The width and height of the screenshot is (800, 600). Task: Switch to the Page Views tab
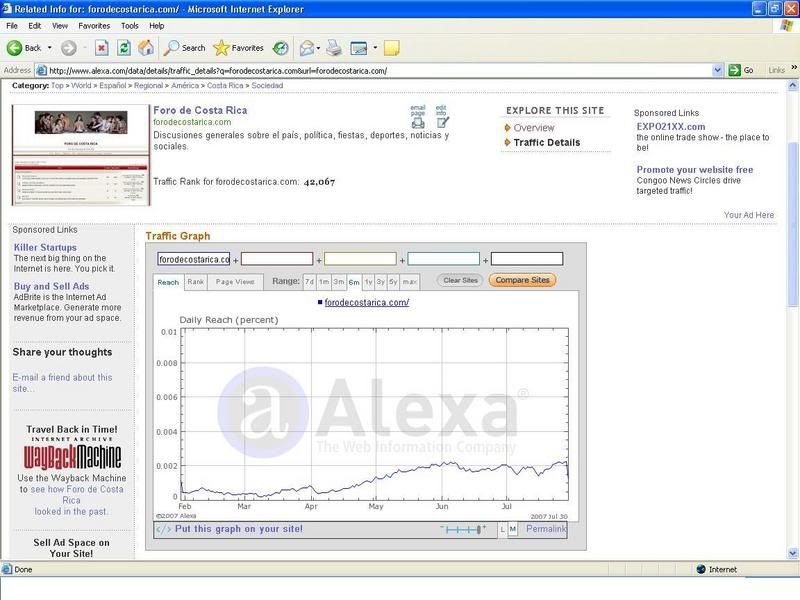pos(235,282)
